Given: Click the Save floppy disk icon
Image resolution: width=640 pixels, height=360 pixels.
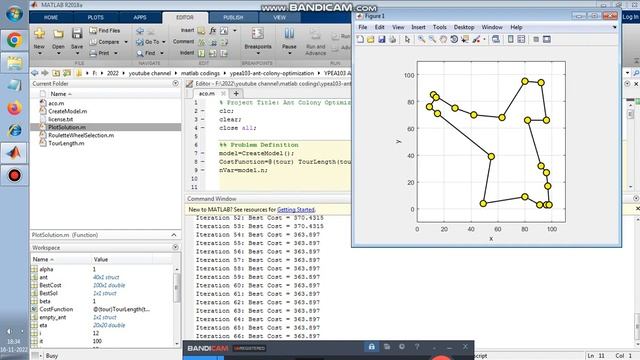Looking at the screenshot, I should pos(77,33).
